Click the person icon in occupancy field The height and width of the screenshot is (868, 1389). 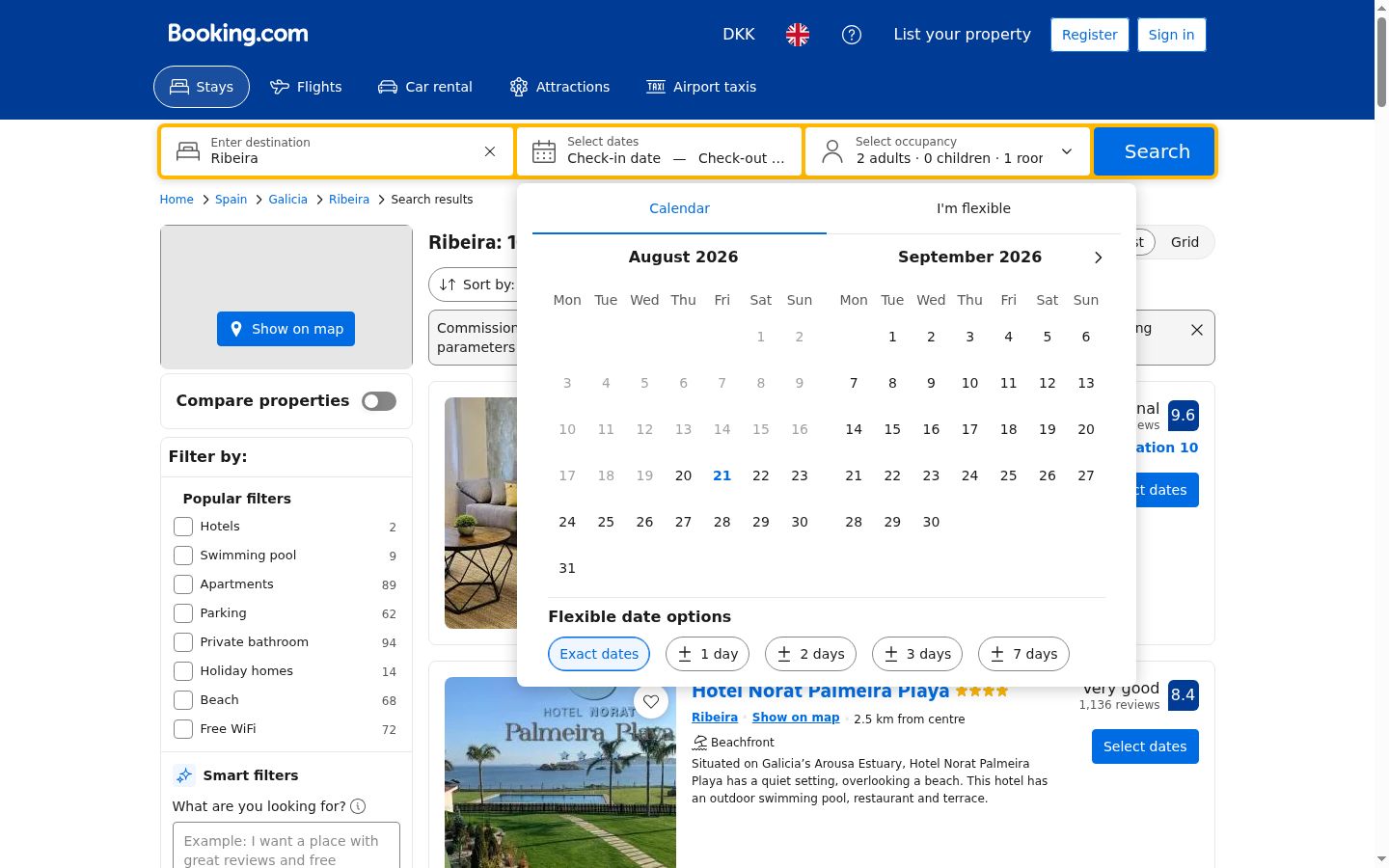click(x=832, y=151)
